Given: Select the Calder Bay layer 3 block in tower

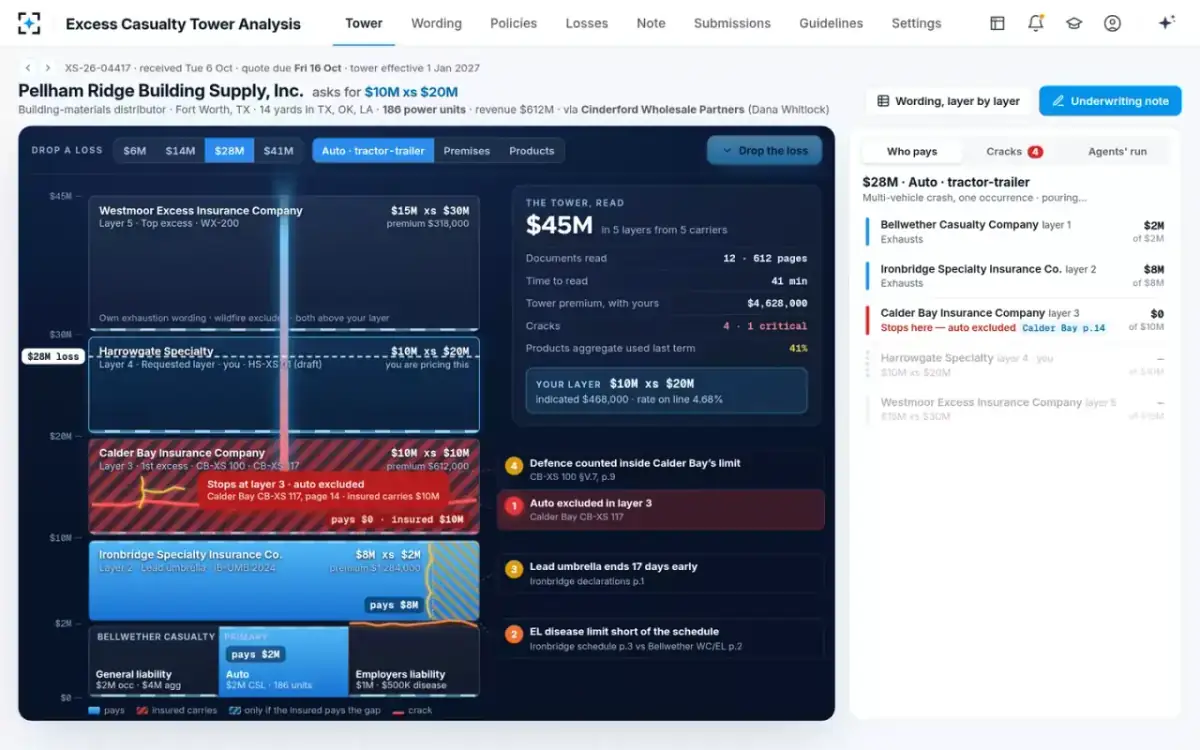Looking at the screenshot, I should point(284,487).
